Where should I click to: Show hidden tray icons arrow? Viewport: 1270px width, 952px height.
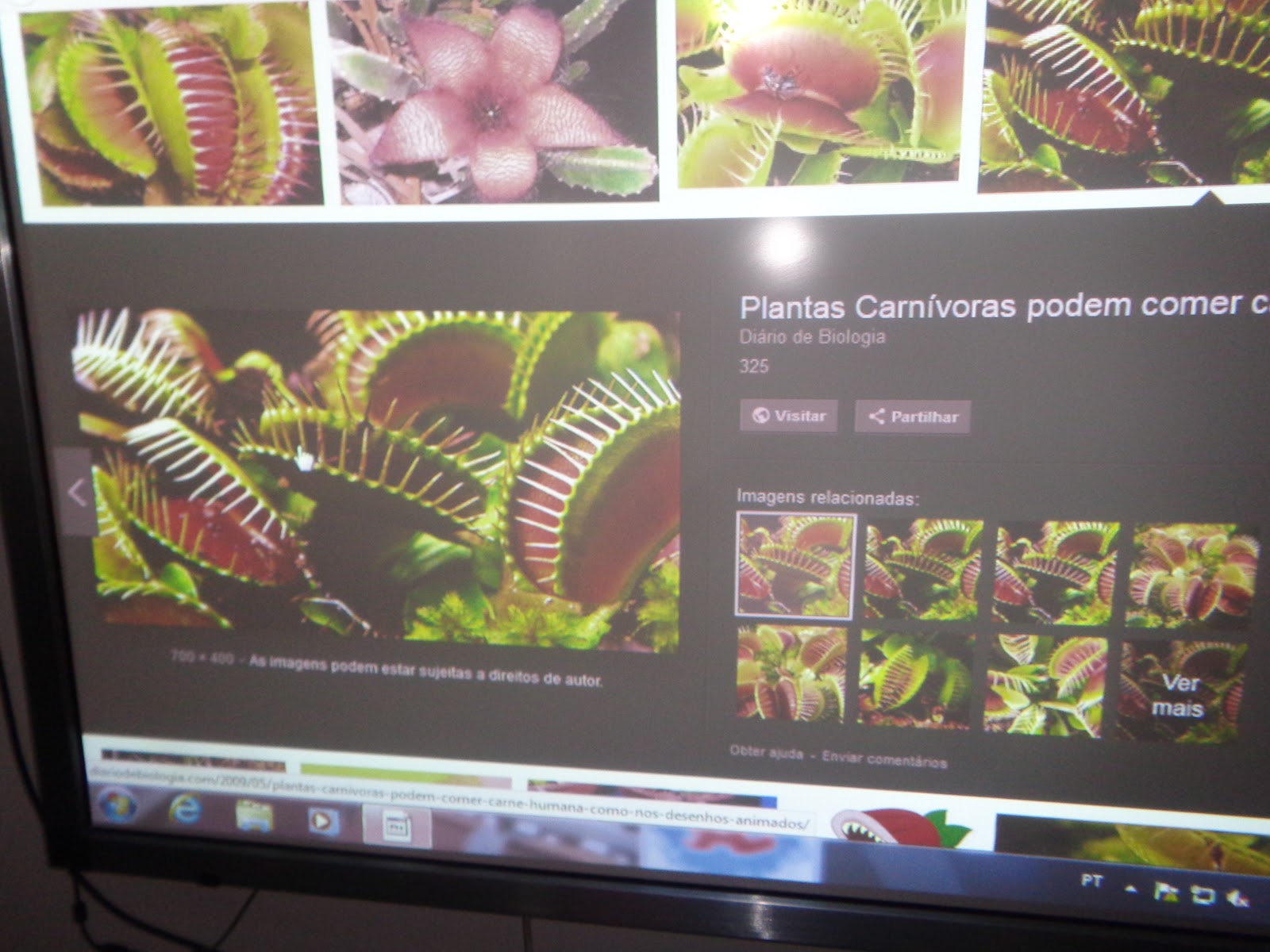tap(1131, 889)
